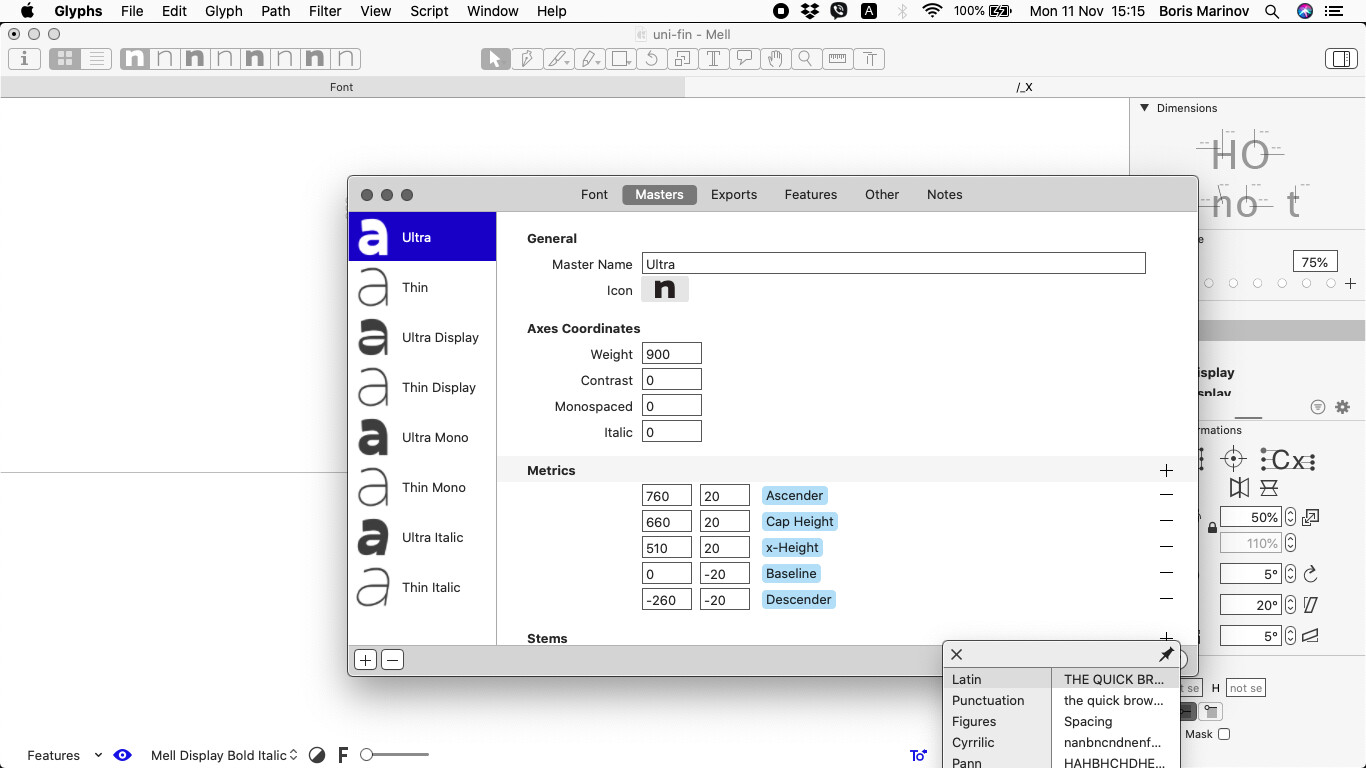The width and height of the screenshot is (1366, 768).
Task: Collapse the Dimensions panel section
Action: (x=1144, y=108)
